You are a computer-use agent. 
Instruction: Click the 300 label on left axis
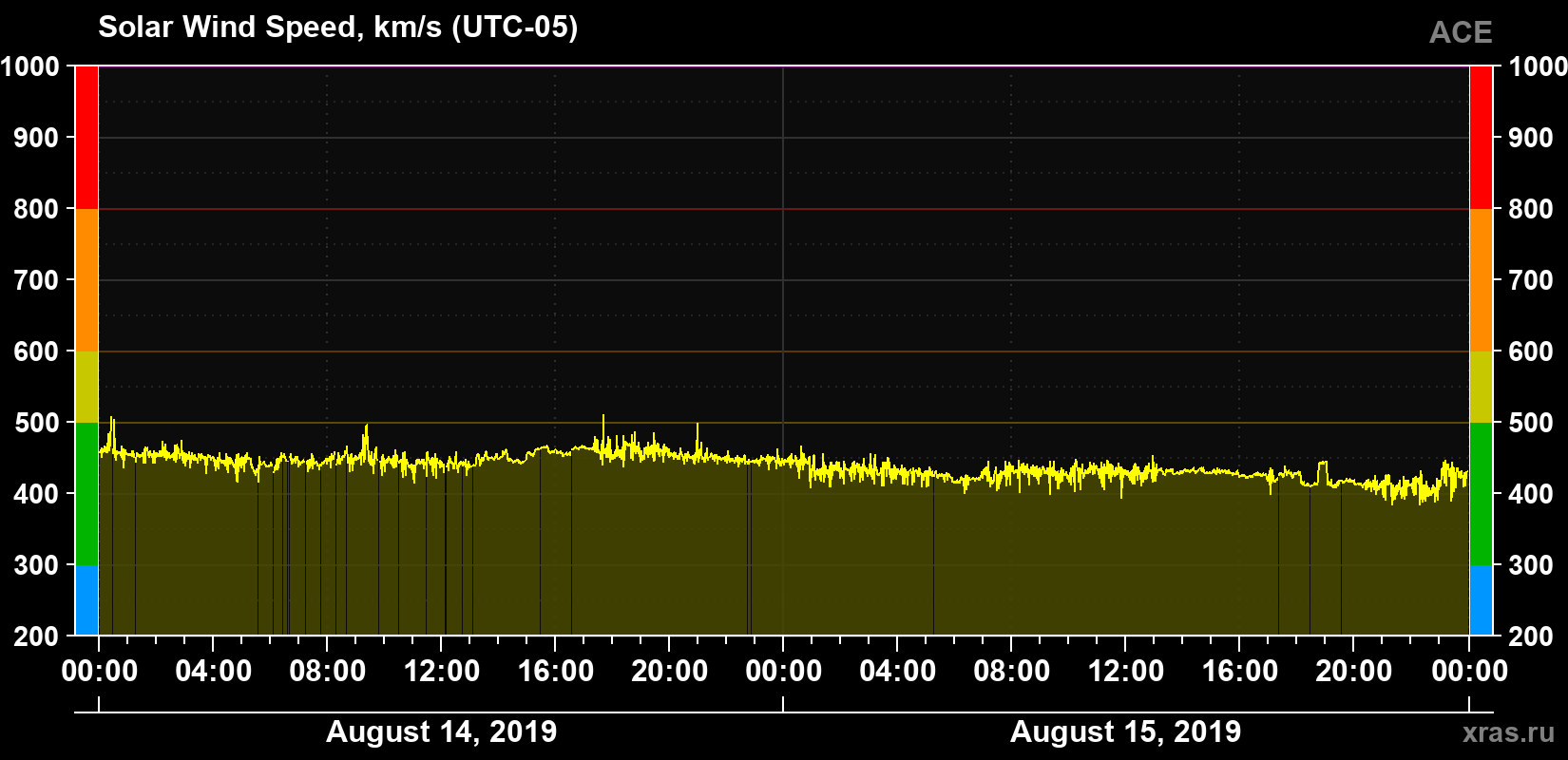point(36,565)
